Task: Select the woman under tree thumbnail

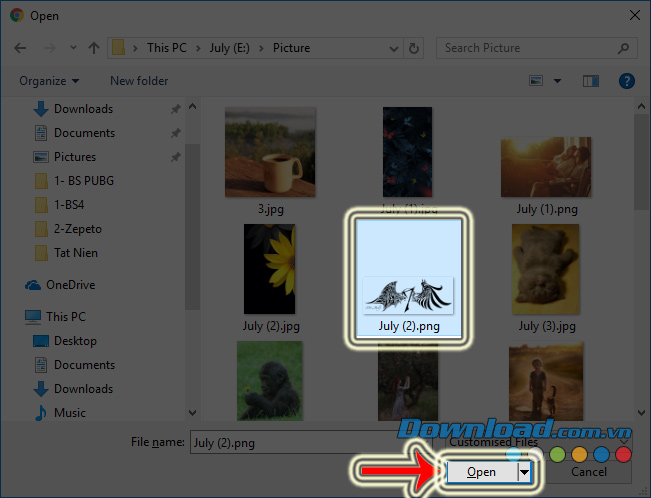Action: (x=408, y=384)
